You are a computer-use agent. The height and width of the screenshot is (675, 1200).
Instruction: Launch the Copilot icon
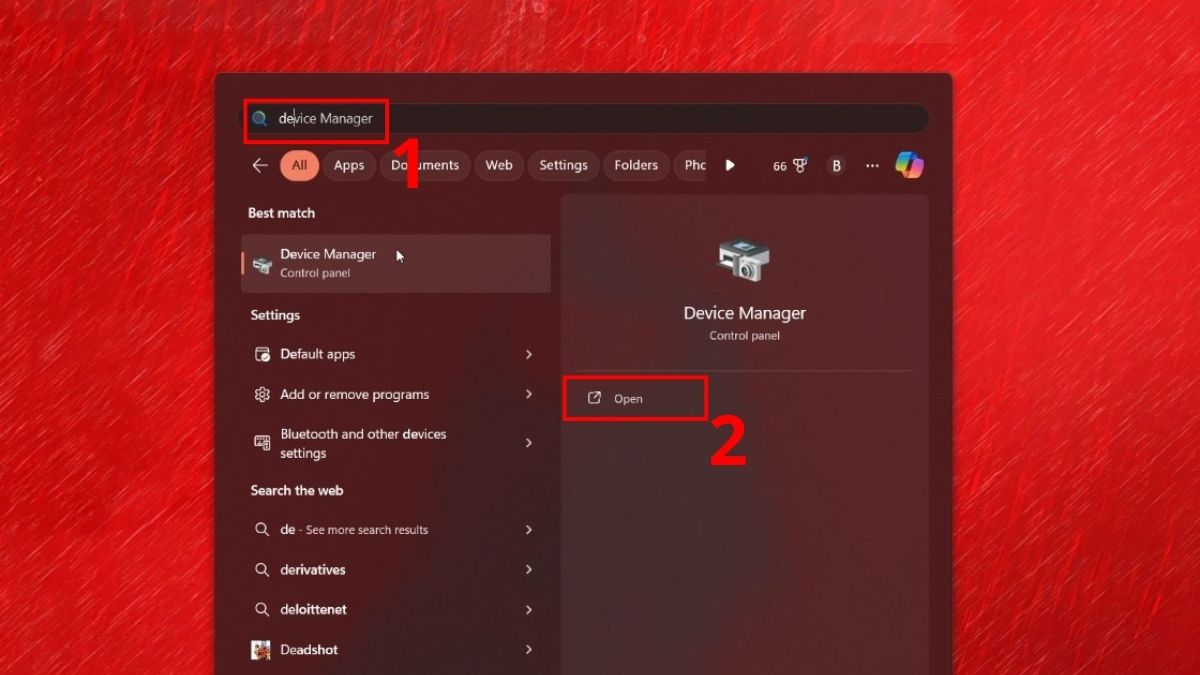909,165
